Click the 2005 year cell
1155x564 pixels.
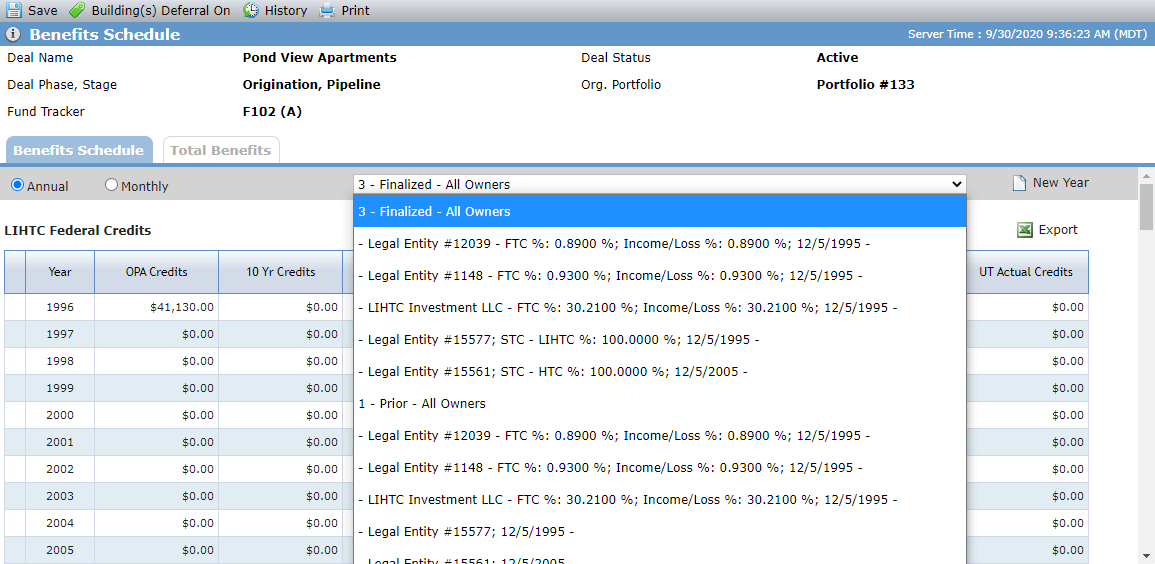pyautogui.click(x=60, y=549)
